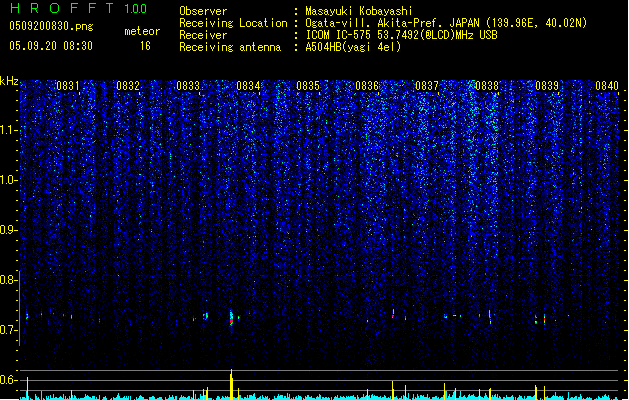Click the 0836 time marker

coord(367,86)
